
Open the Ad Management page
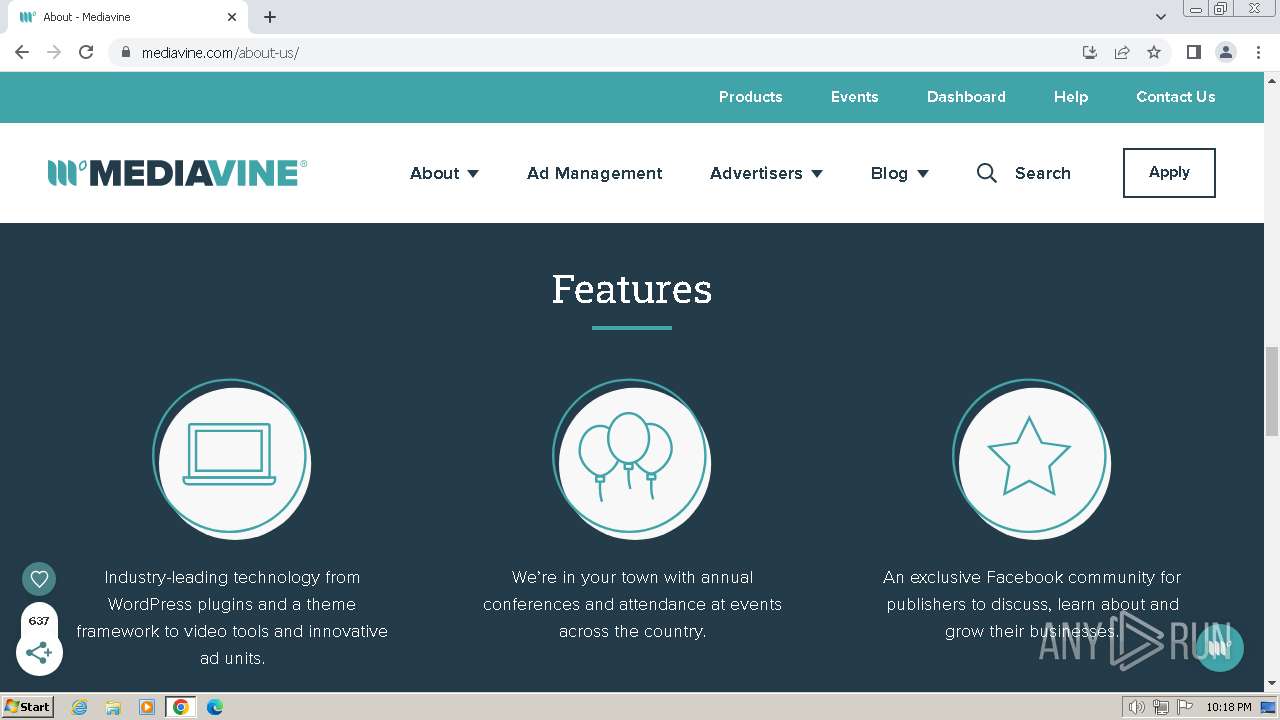click(x=595, y=173)
